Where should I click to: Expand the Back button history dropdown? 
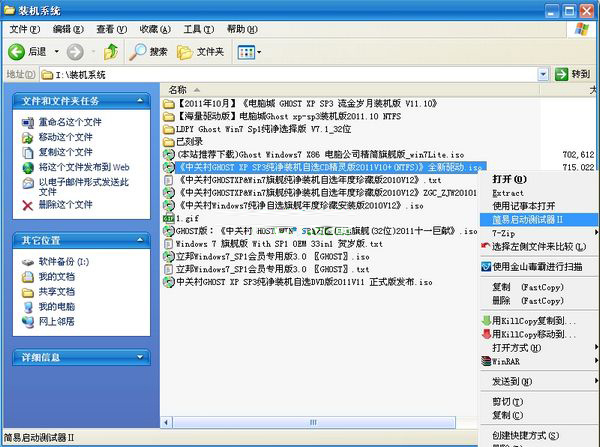(x=57, y=51)
